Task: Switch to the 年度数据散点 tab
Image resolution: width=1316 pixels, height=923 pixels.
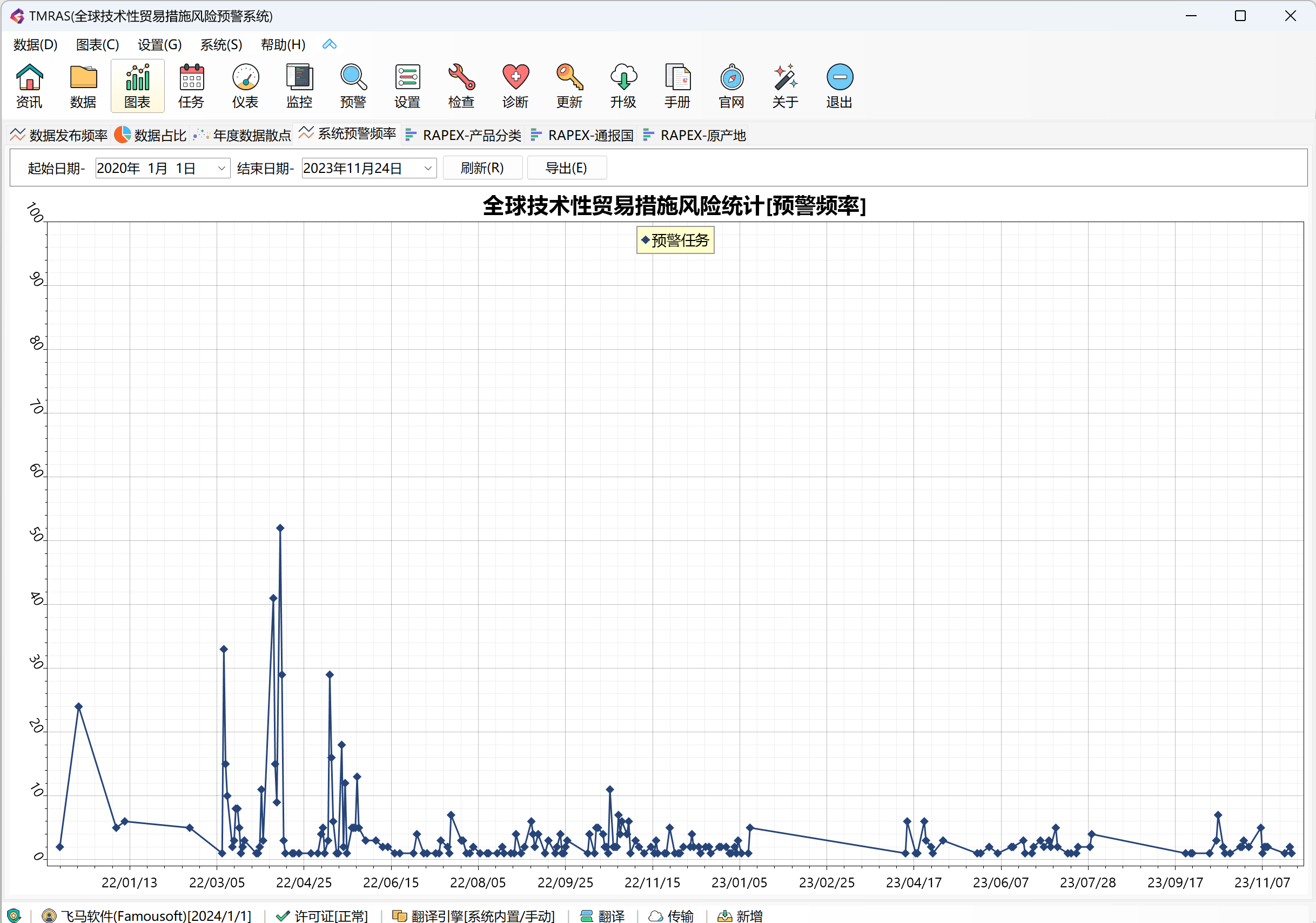Action: (x=242, y=135)
